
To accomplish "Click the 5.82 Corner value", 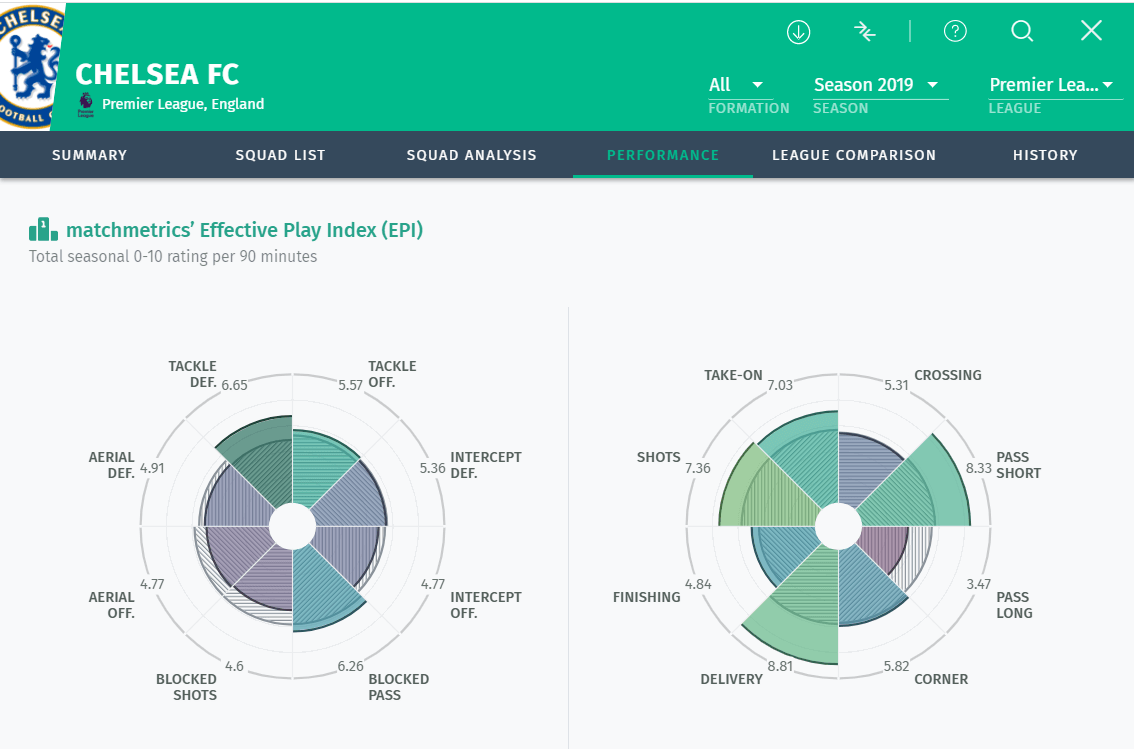I will pos(896,666).
